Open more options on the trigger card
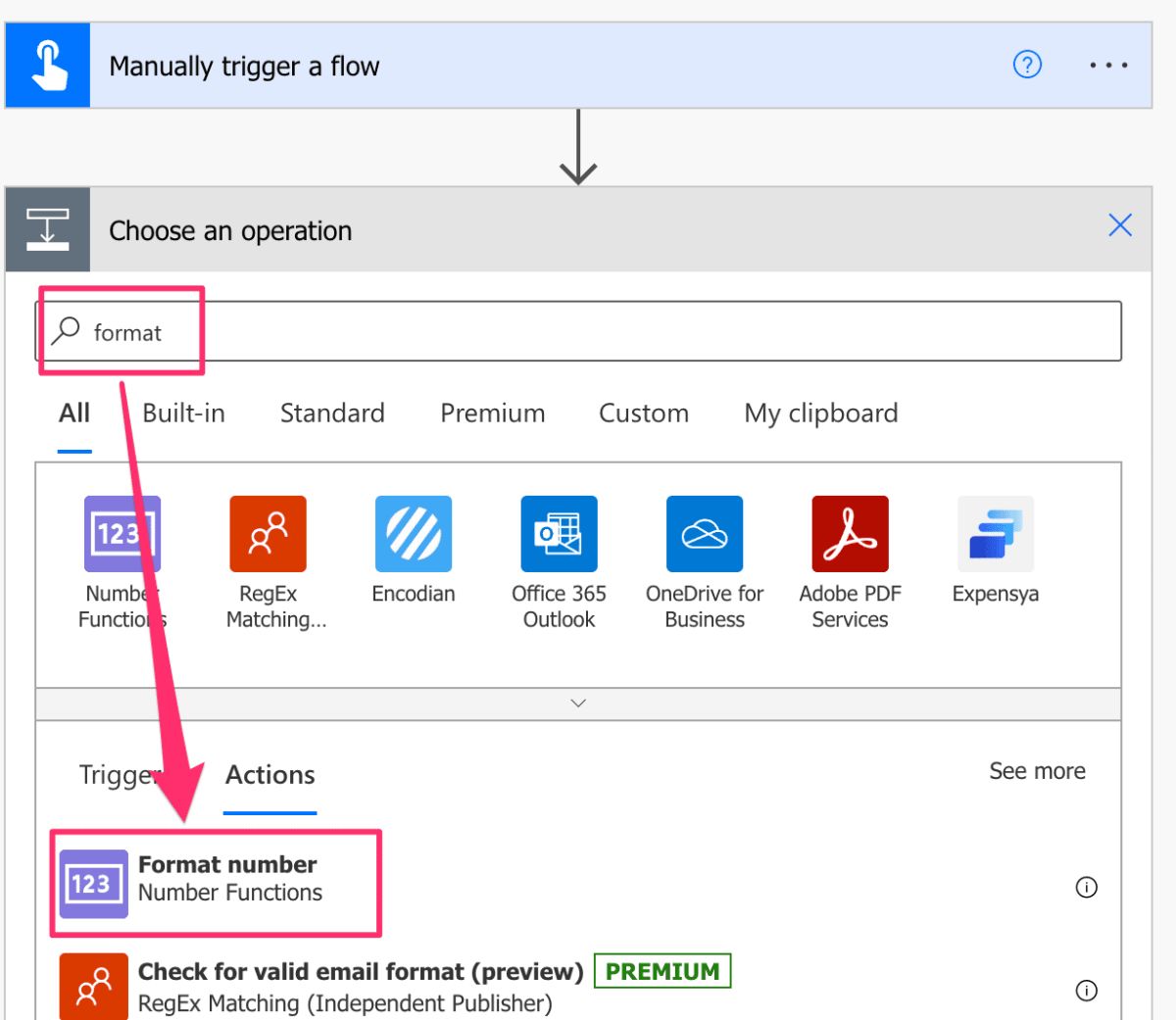The width and height of the screenshot is (1176, 1020). 1108,65
